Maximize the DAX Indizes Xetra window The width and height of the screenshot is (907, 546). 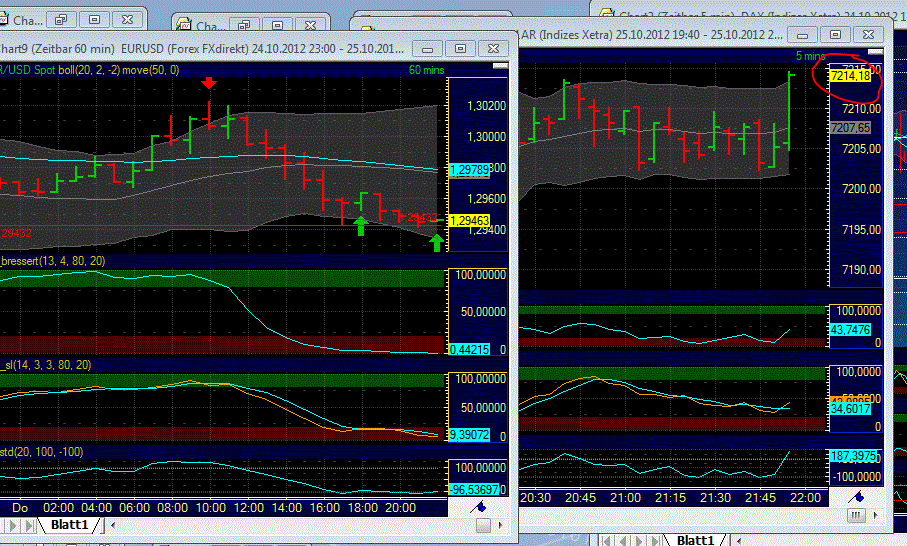[x=835, y=35]
